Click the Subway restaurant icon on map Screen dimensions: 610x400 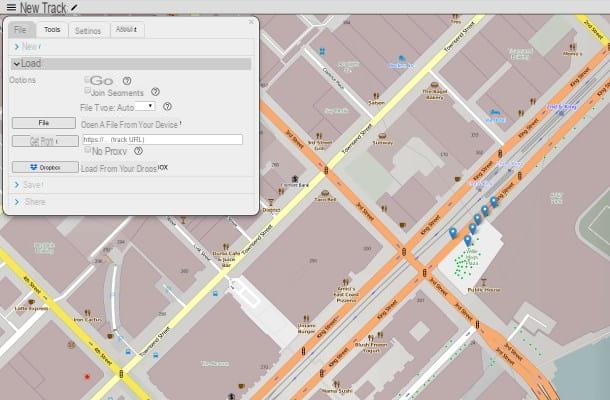tap(382, 136)
